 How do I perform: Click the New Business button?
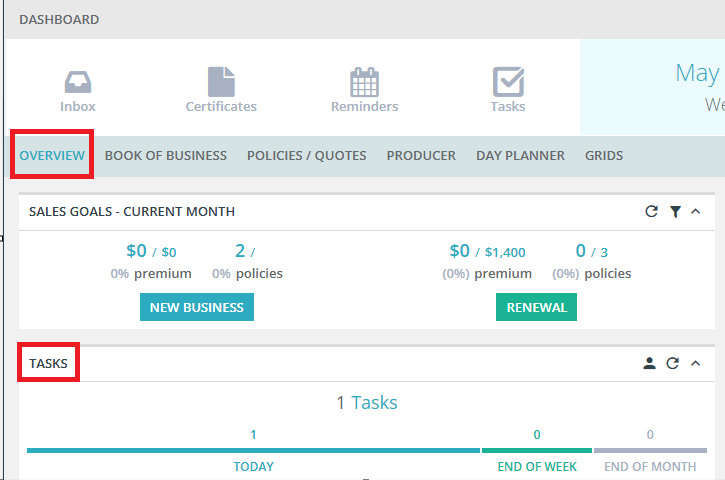[x=197, y=307]
